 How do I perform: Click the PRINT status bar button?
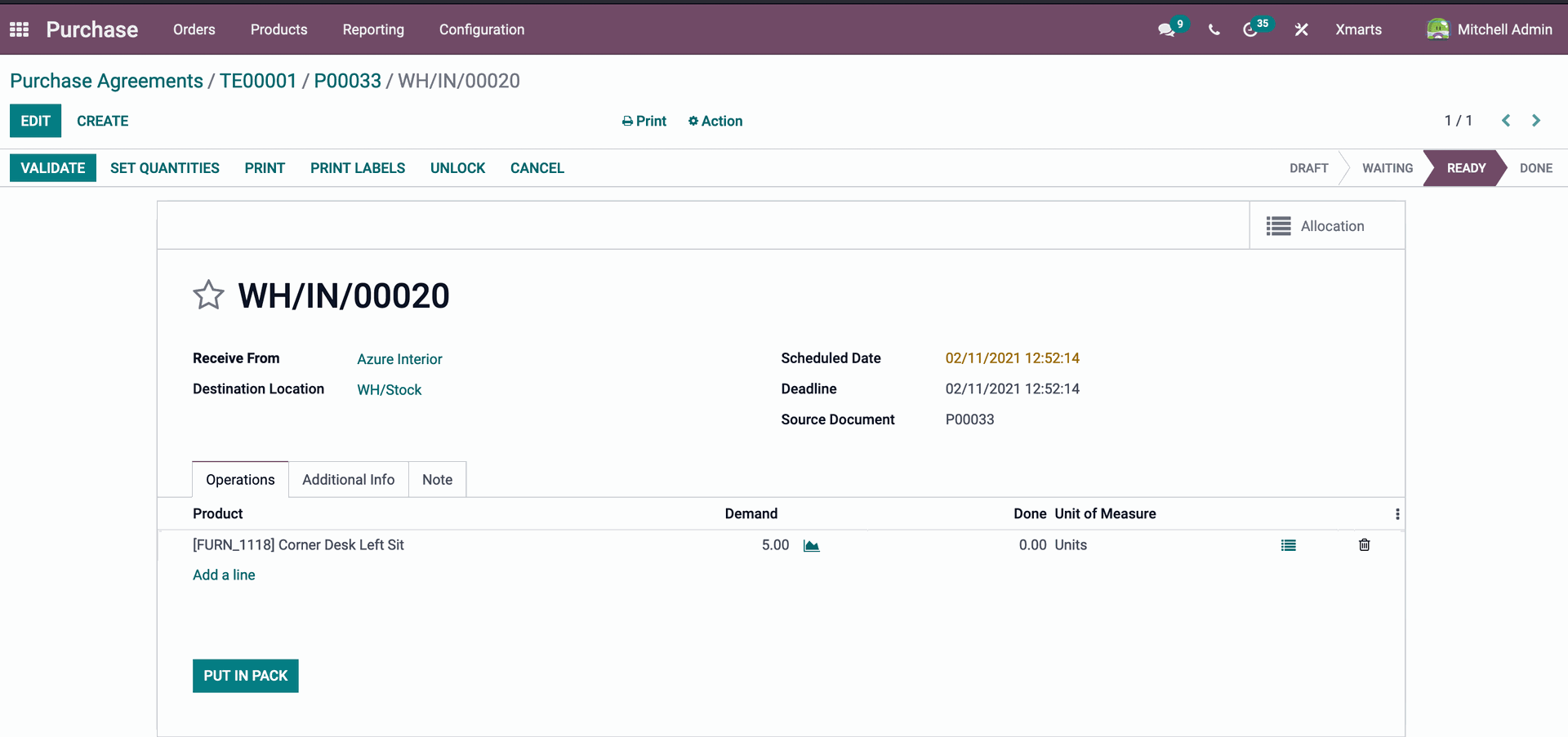[265, 167]
